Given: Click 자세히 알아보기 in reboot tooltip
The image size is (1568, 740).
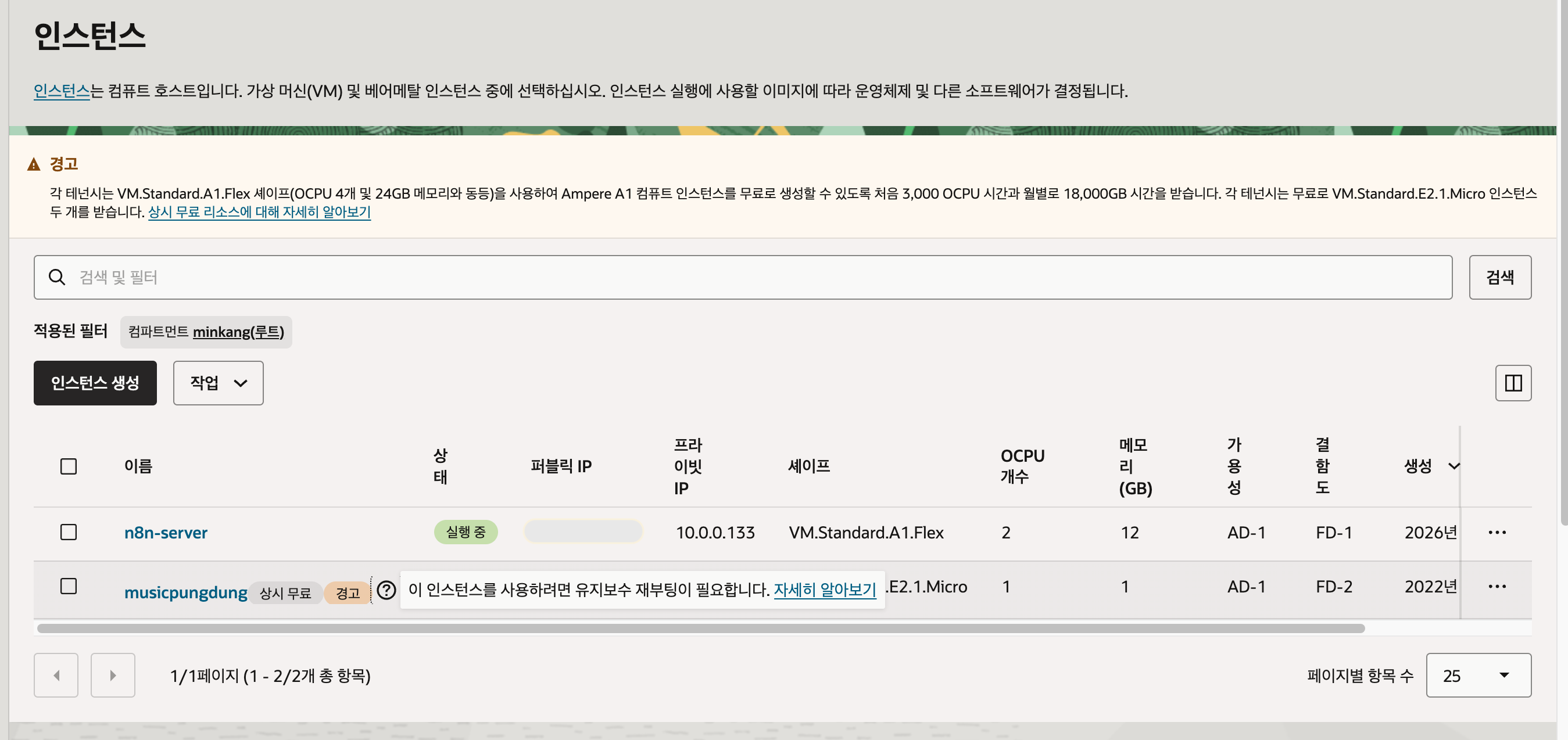Looking at the screenshot, I should point(825,590).
